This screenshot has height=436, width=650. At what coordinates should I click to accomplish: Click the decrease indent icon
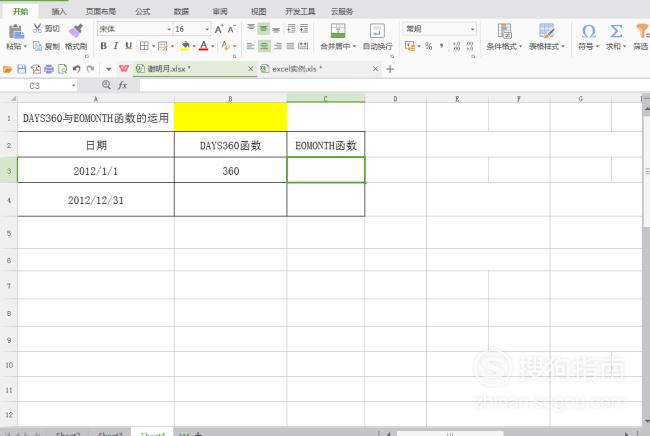[291, 29]
